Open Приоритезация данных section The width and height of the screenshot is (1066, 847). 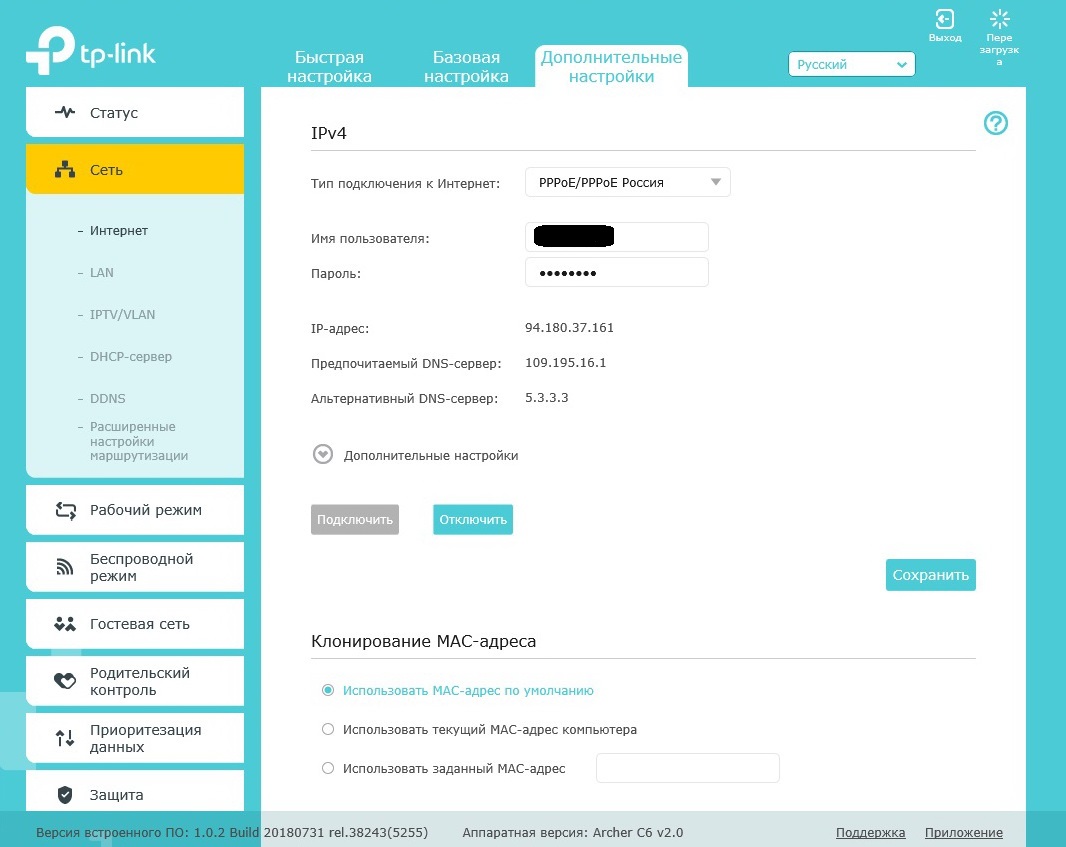[135, 738]
